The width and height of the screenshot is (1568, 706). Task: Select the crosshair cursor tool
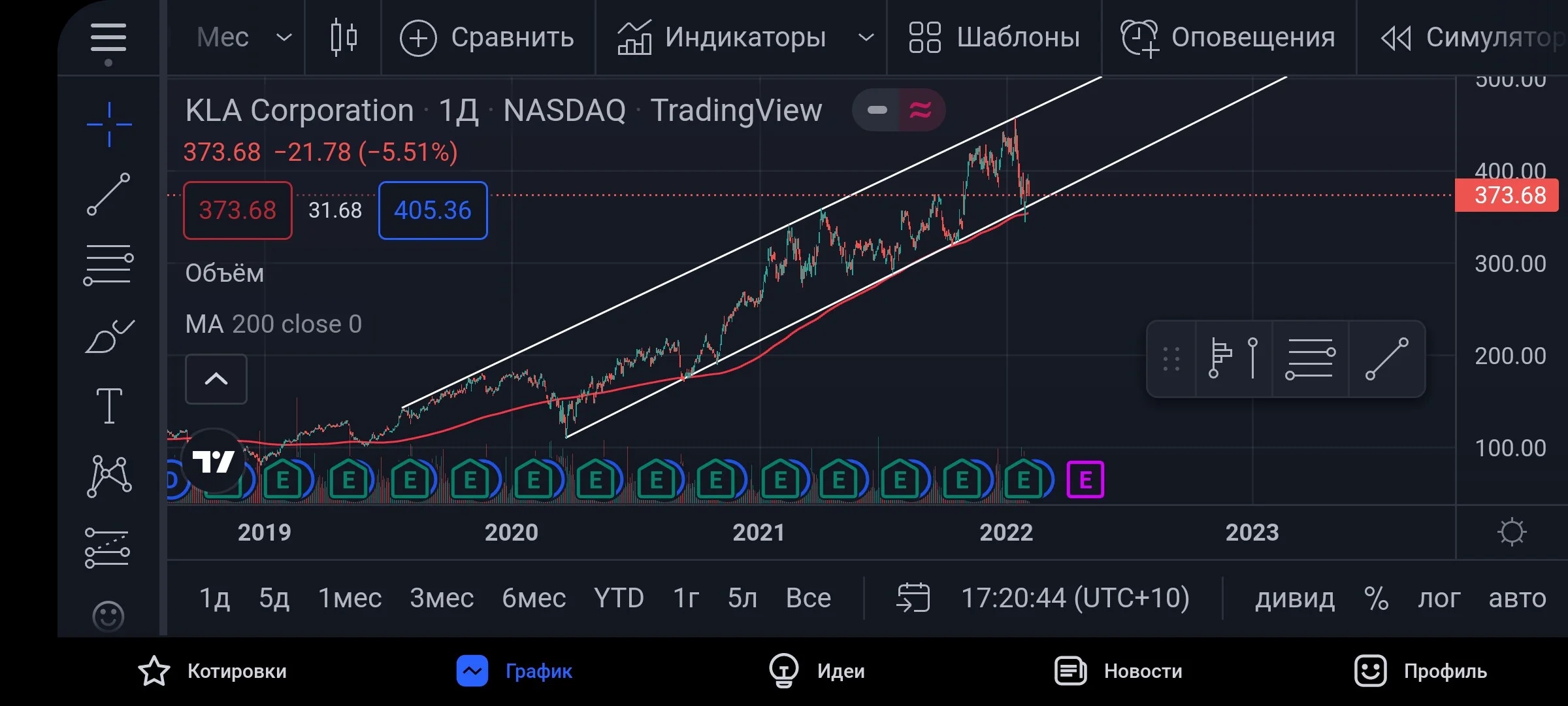click(109, 124)
